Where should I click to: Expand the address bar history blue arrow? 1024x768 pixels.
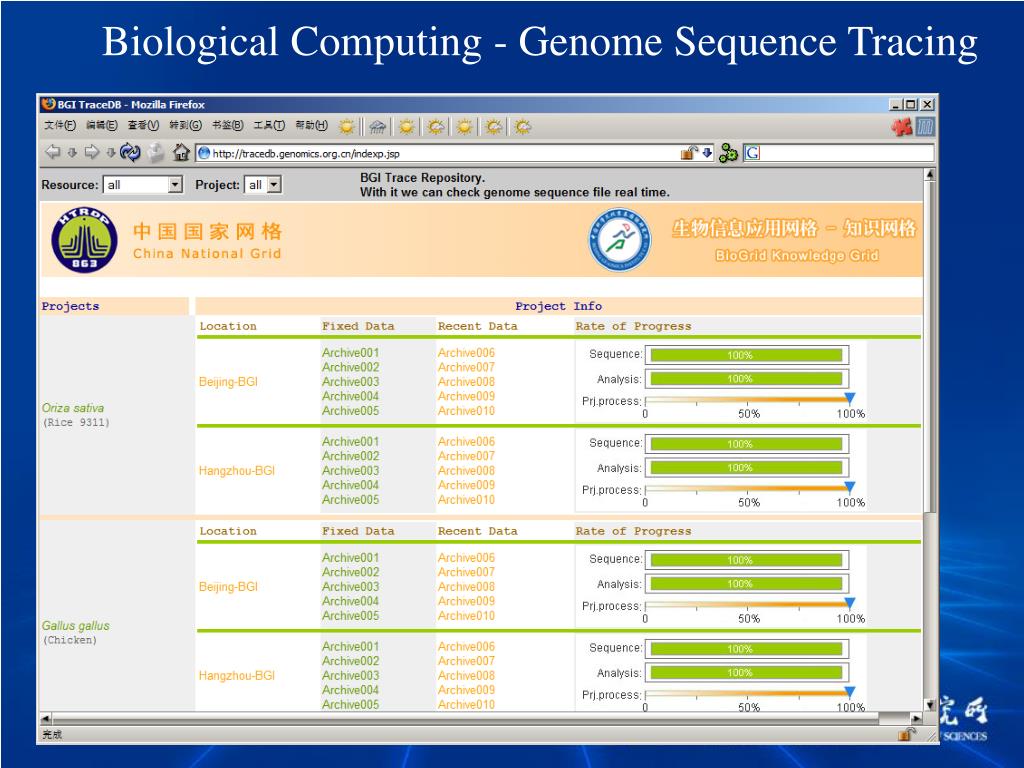tap(707, 153)
